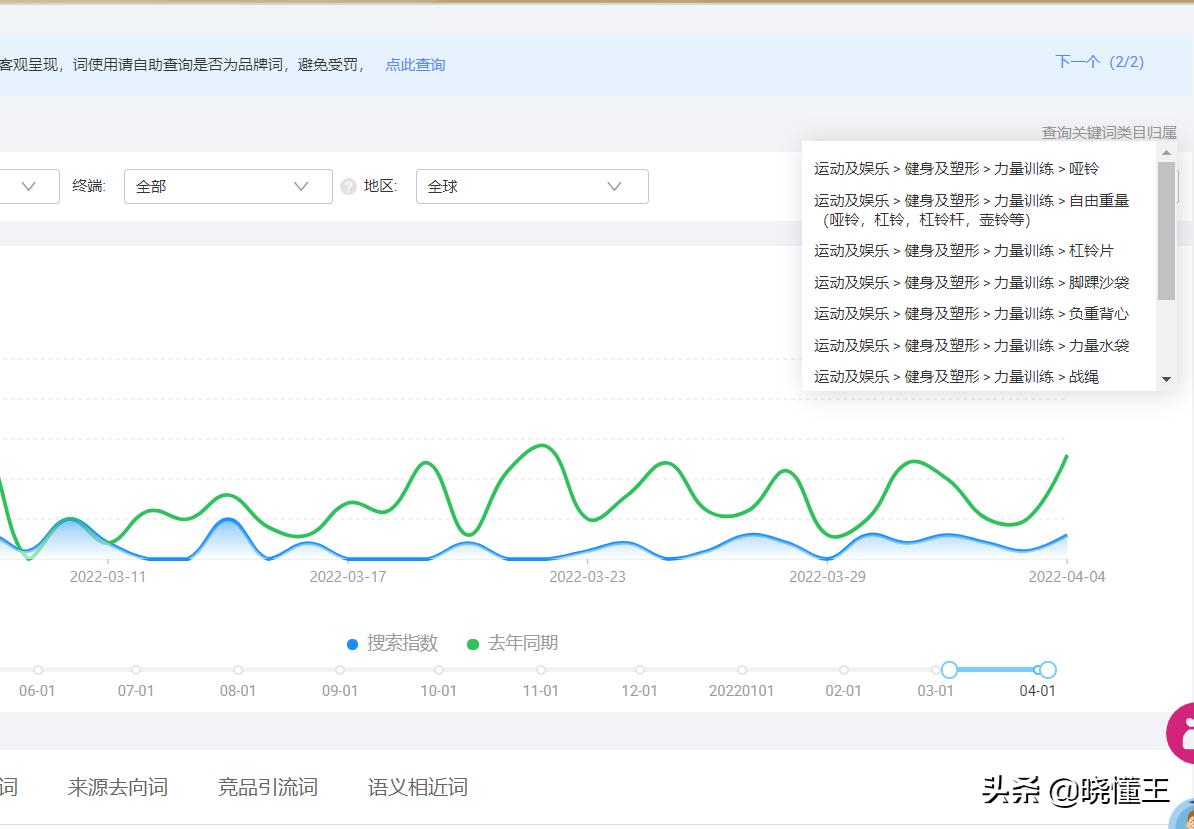The width and height of the screenshot is (1194, 829).
Task: Click the 点此查询 link
Action: [x=414, y=63]
